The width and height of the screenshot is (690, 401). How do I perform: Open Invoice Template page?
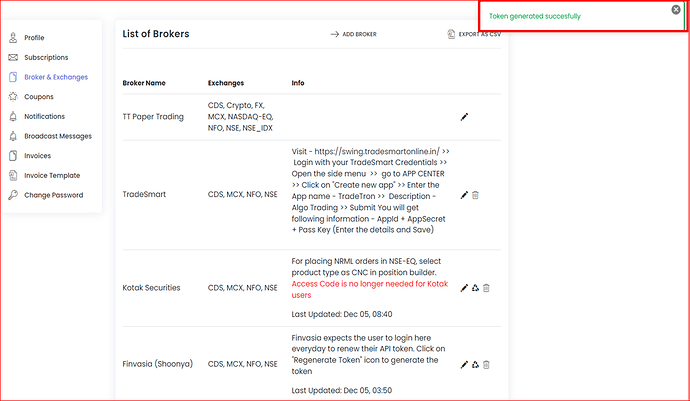tap(52, 175)
